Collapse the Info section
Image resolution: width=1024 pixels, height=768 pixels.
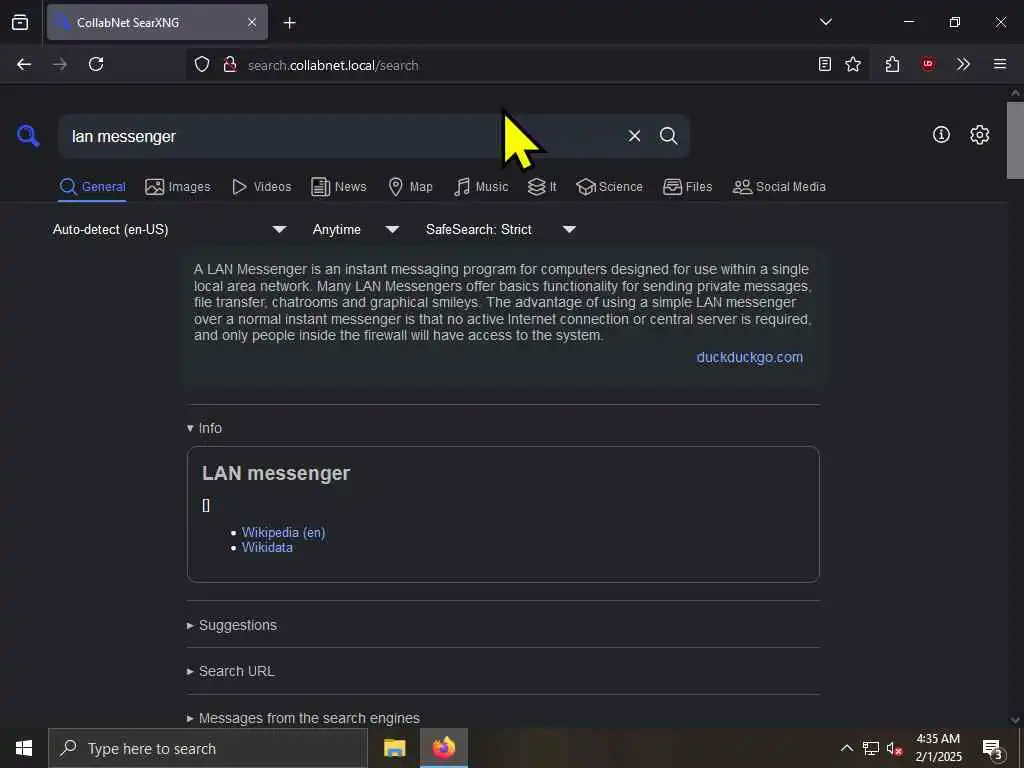click(204, 428)
